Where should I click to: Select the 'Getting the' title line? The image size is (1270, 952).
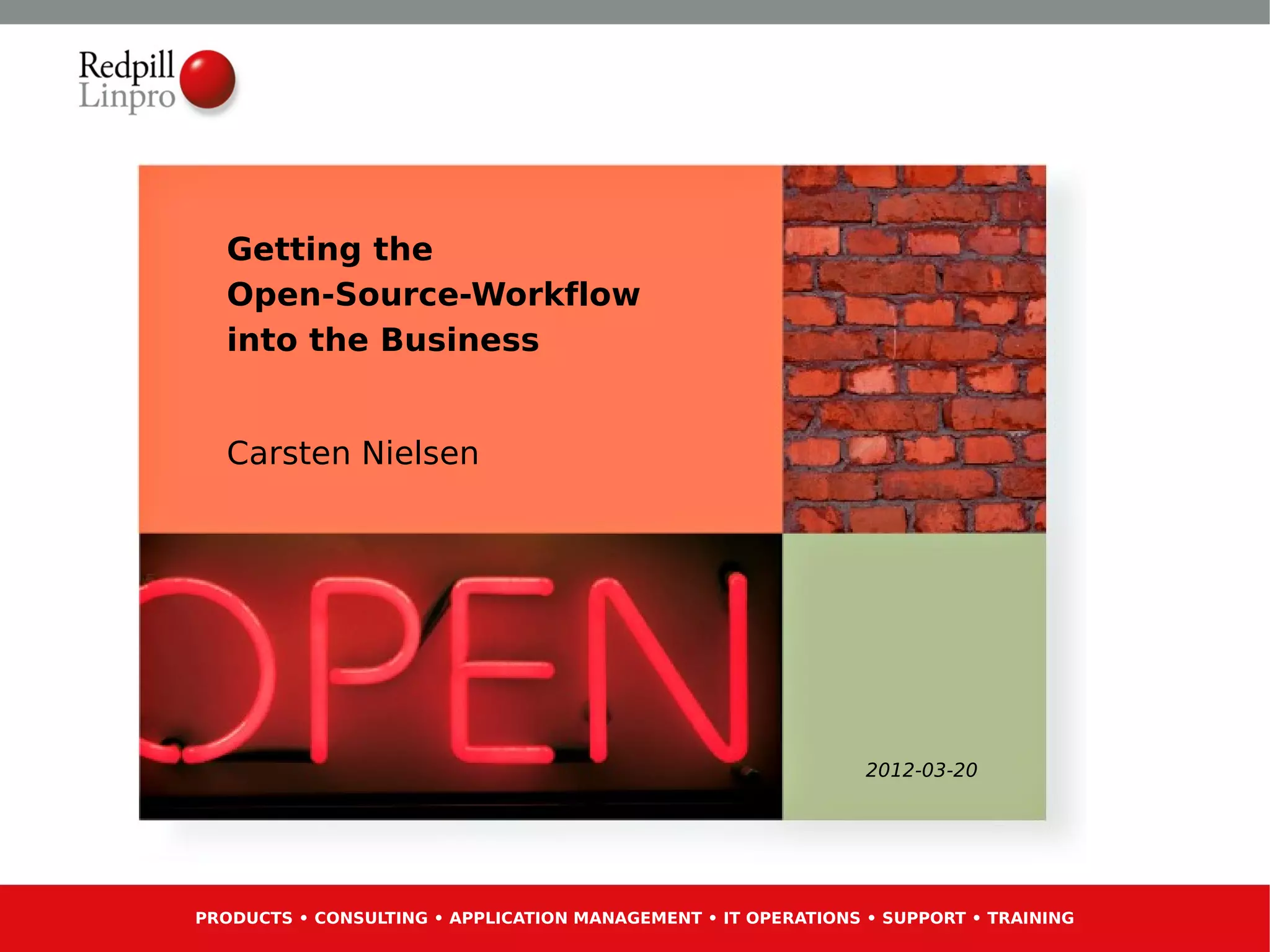(329, 249)
